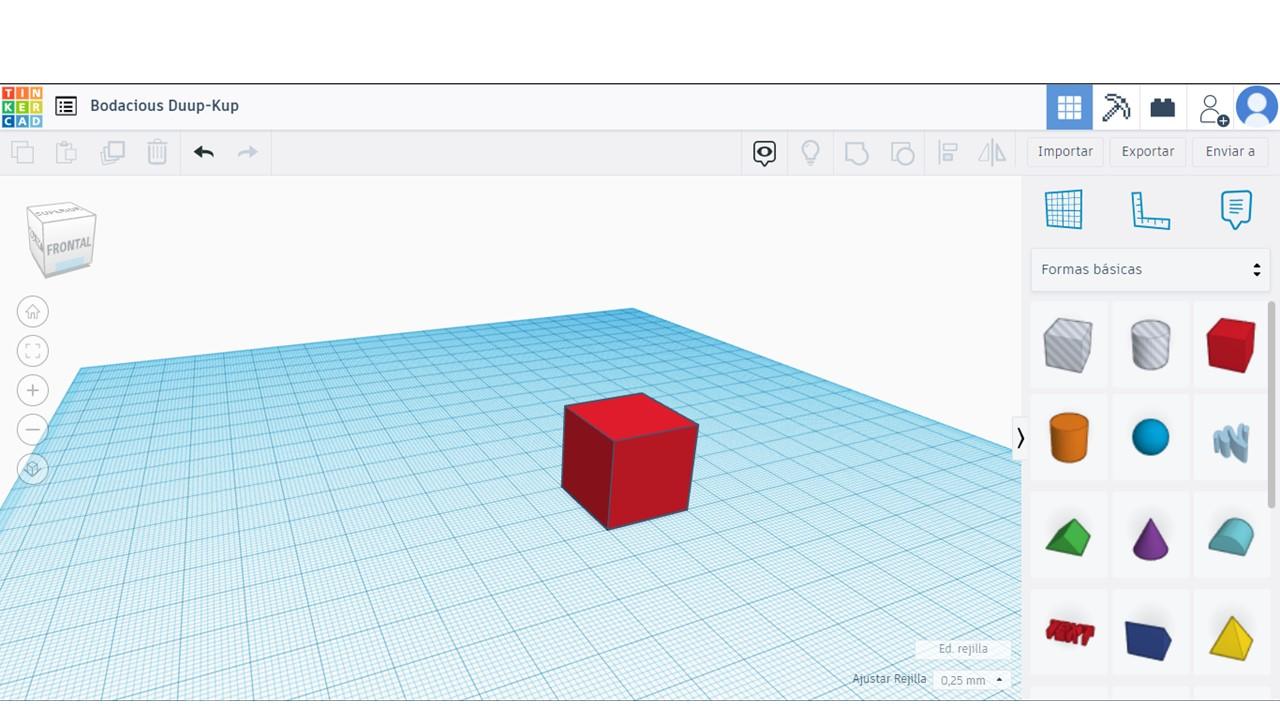This screenshot has height=720, width=1280.
Task: Select the teal round roof shape
Action: [x=1230, y=536]
